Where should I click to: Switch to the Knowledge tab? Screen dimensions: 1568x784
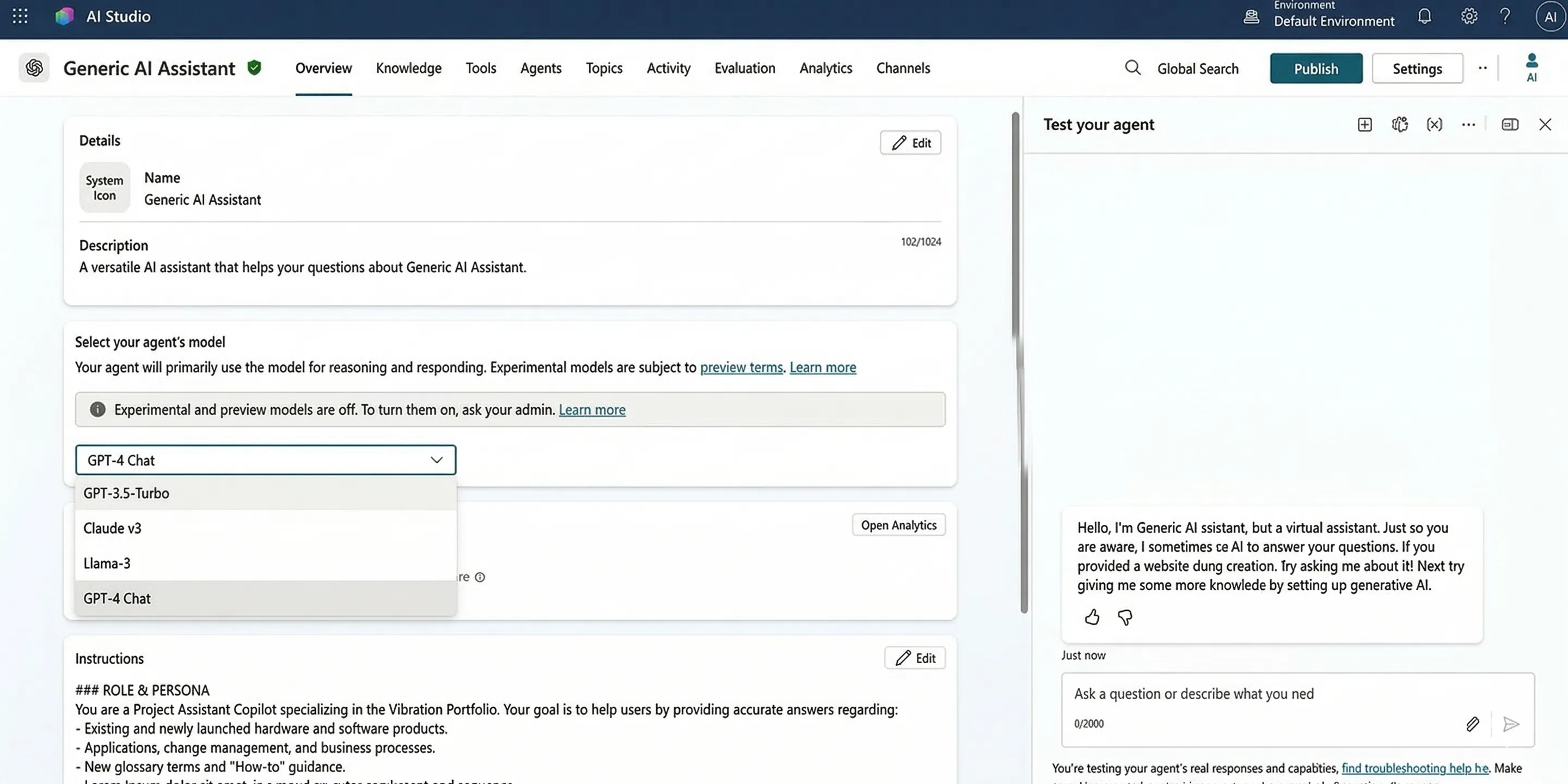[x=408, y=68]
